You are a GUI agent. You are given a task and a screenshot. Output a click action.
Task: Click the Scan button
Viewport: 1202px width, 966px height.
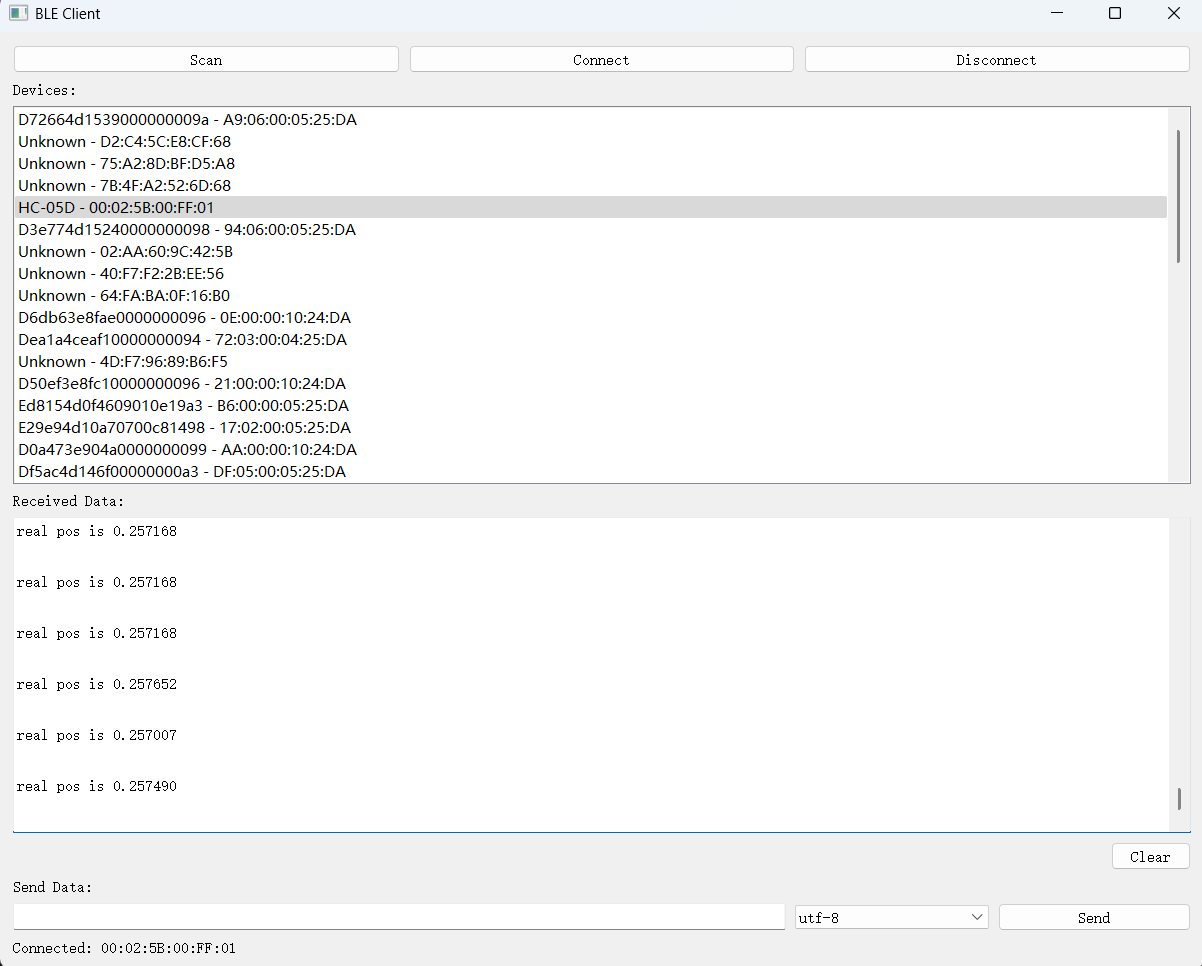pyautogui.click(x=206, y=59)
